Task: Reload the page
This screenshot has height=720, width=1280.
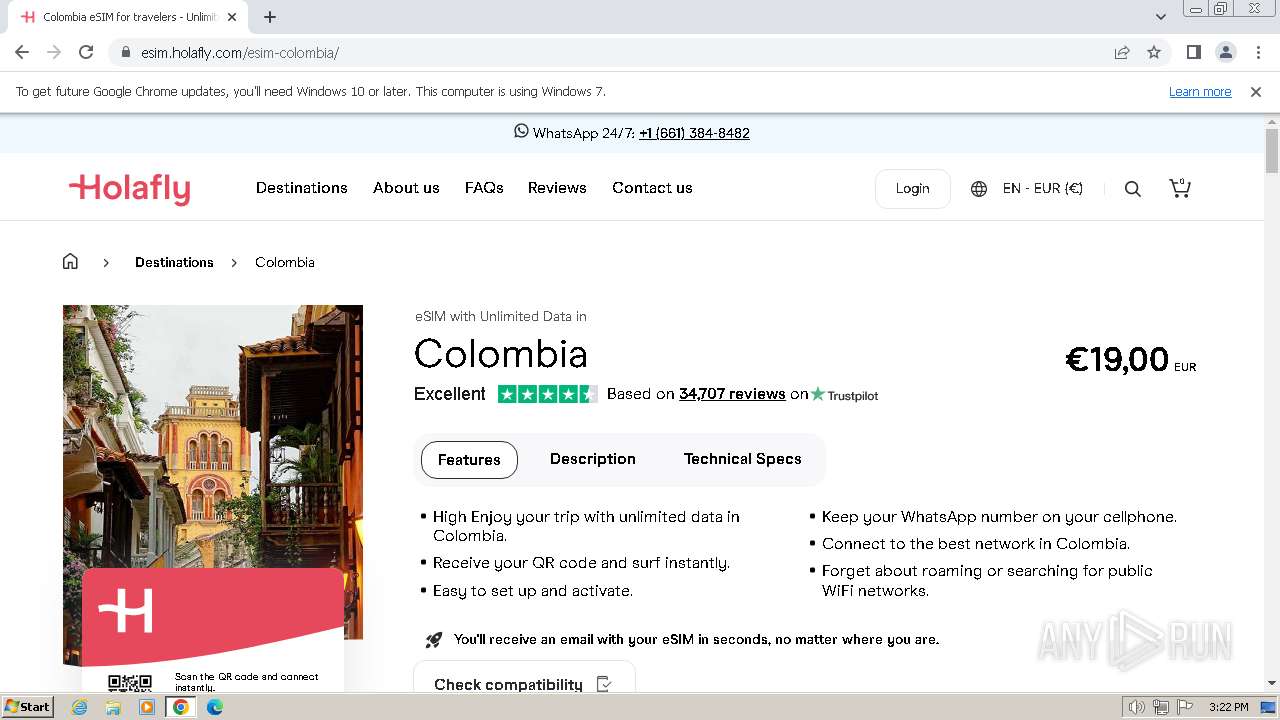Action: coord(86,52)
